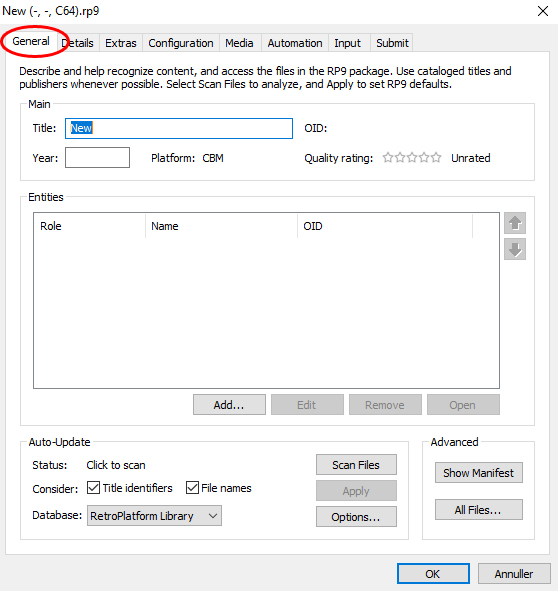The height and width of the screenshot is (591, 558).
Task: Go to the Automation tab
Action: pyautogui.click(x=295, y=43)
